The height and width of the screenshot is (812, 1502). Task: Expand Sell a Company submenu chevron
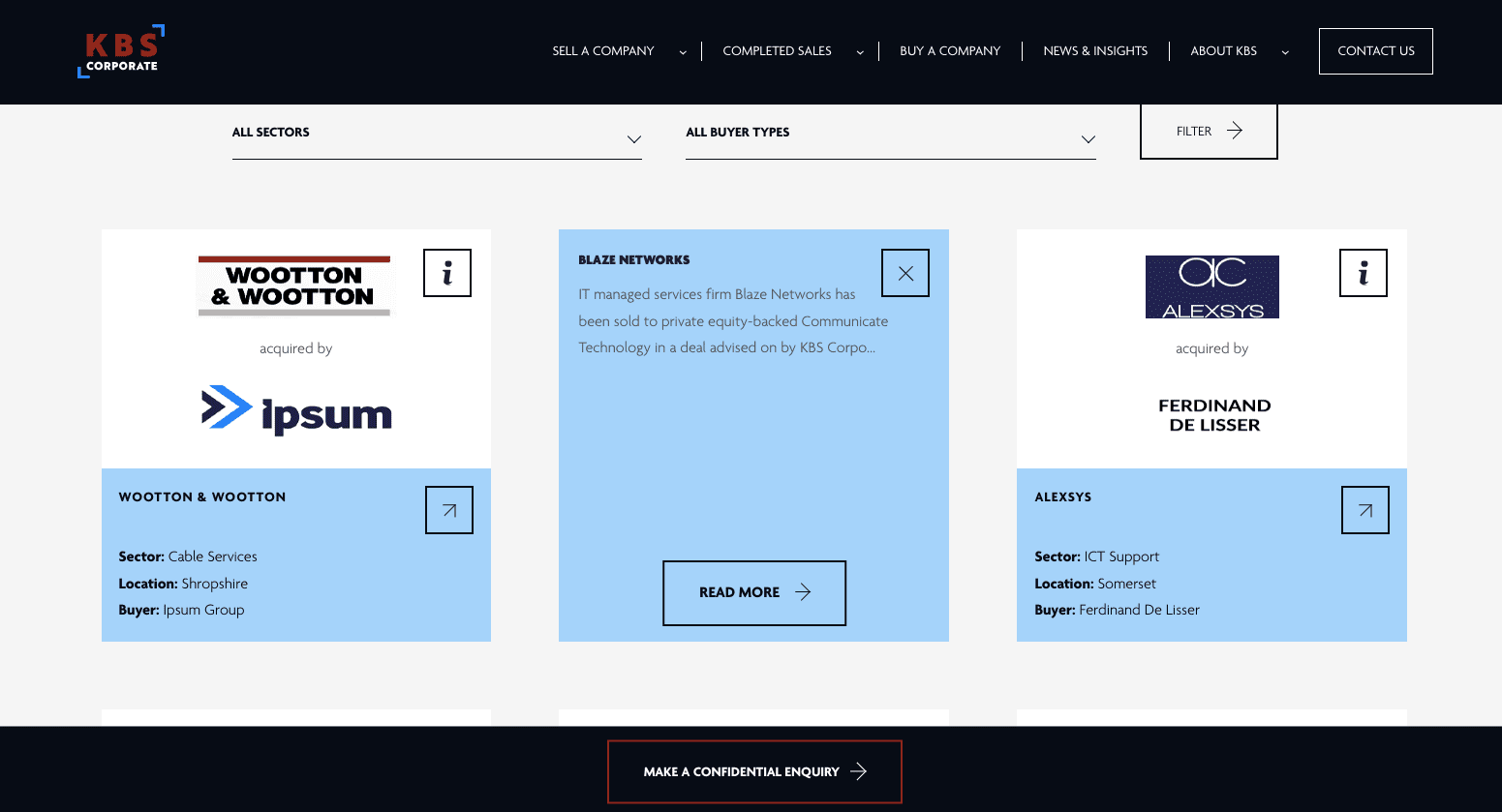pyautogui.click(x=683, y=52)
